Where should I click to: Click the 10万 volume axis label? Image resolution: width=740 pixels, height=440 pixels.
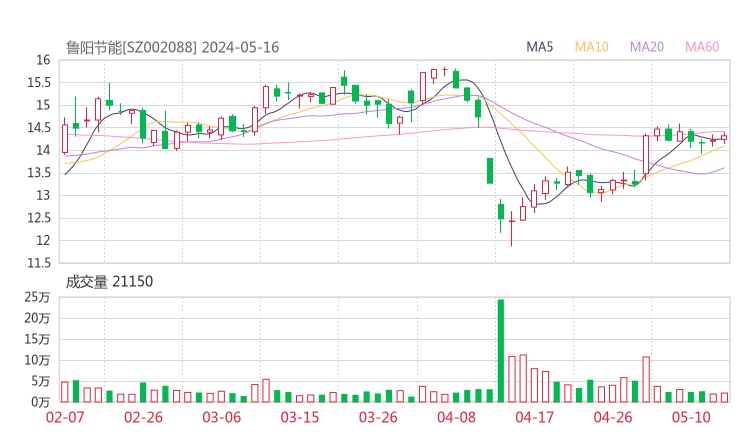click(x=37, y=360)
